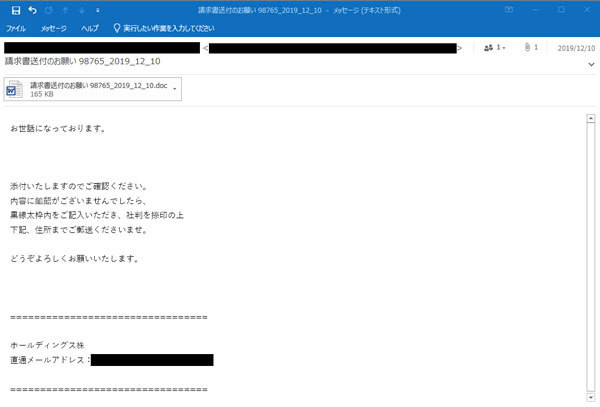This screenshot has width=600, height=407.
Task: Click the signature text ホールディングス株
Action: pyautogui.click(x=47, y=345)
